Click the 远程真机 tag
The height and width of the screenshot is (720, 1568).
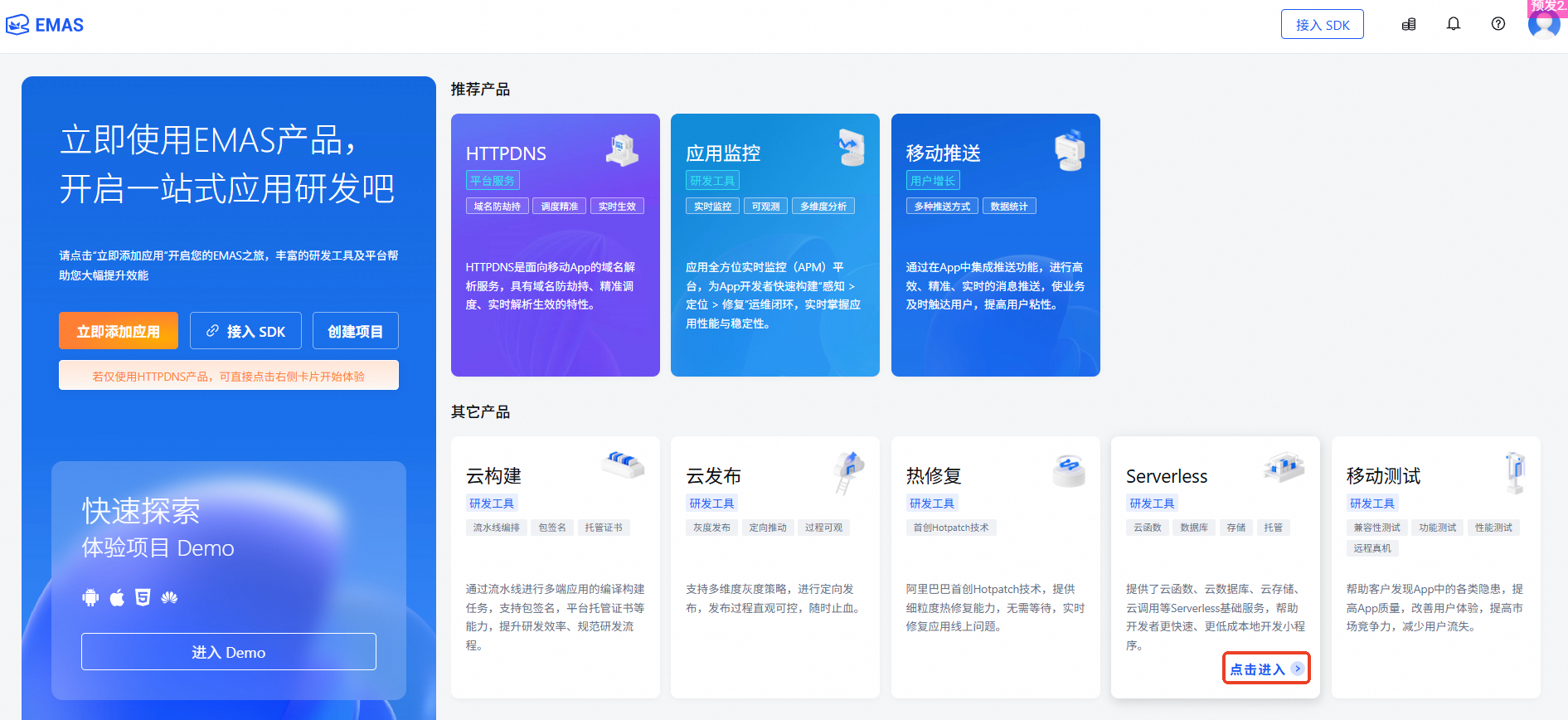coord(1372,548)
